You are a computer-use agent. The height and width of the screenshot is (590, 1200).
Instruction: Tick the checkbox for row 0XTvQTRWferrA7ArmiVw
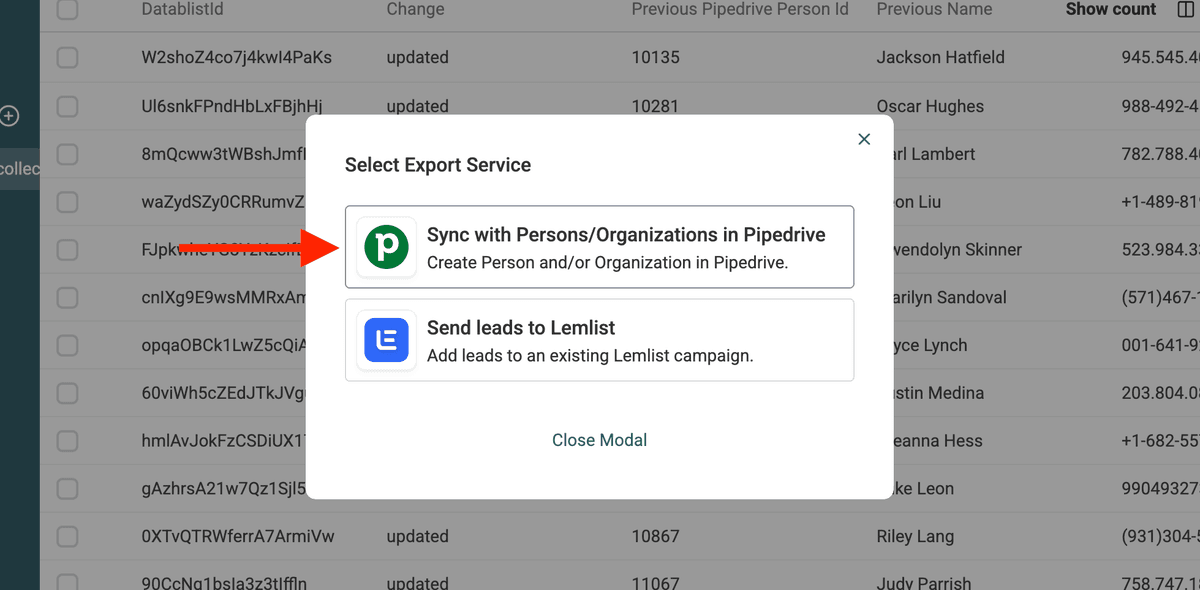coord(67,537)
